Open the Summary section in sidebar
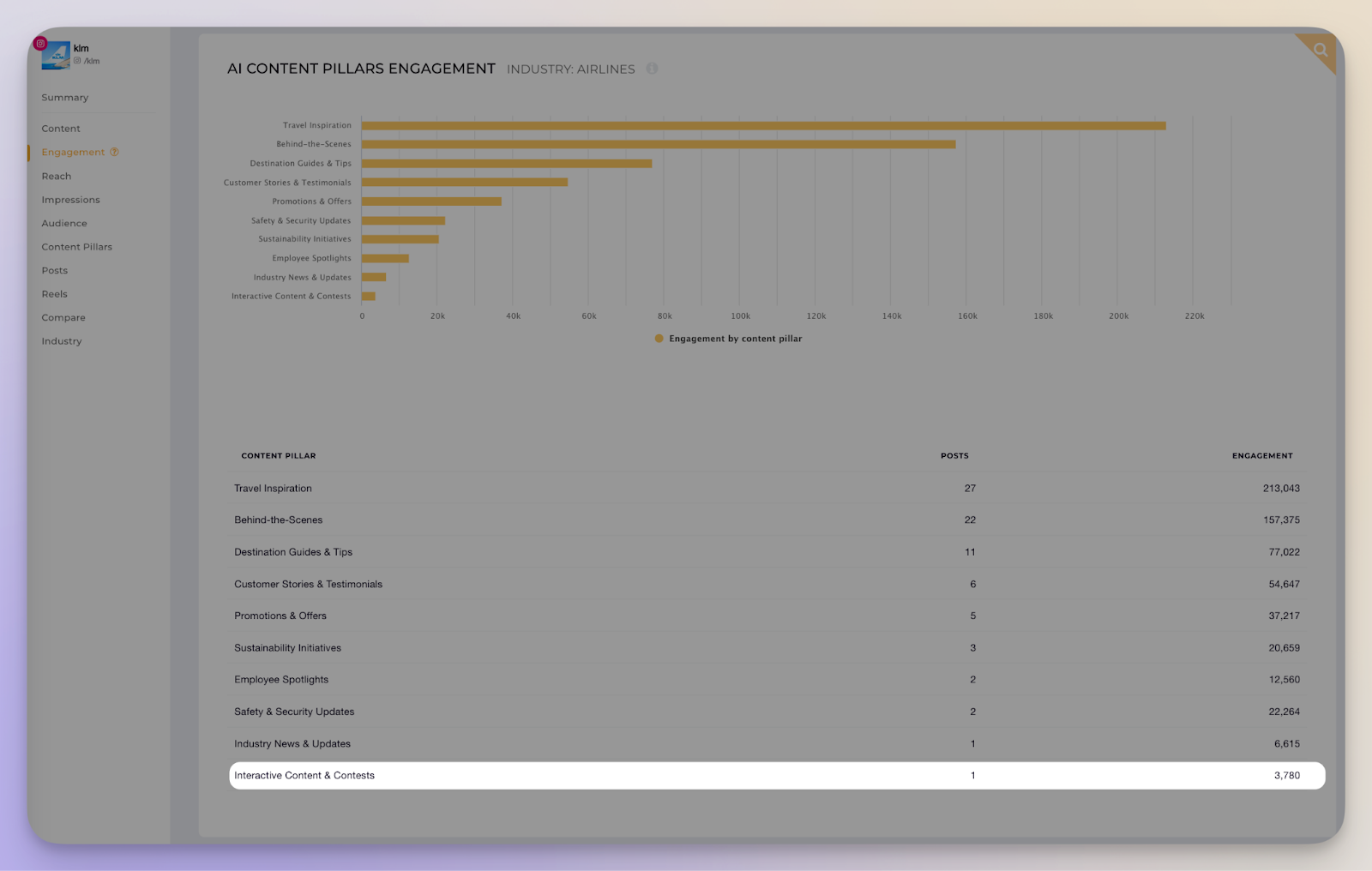1372x871 pixels. point(65,98)
